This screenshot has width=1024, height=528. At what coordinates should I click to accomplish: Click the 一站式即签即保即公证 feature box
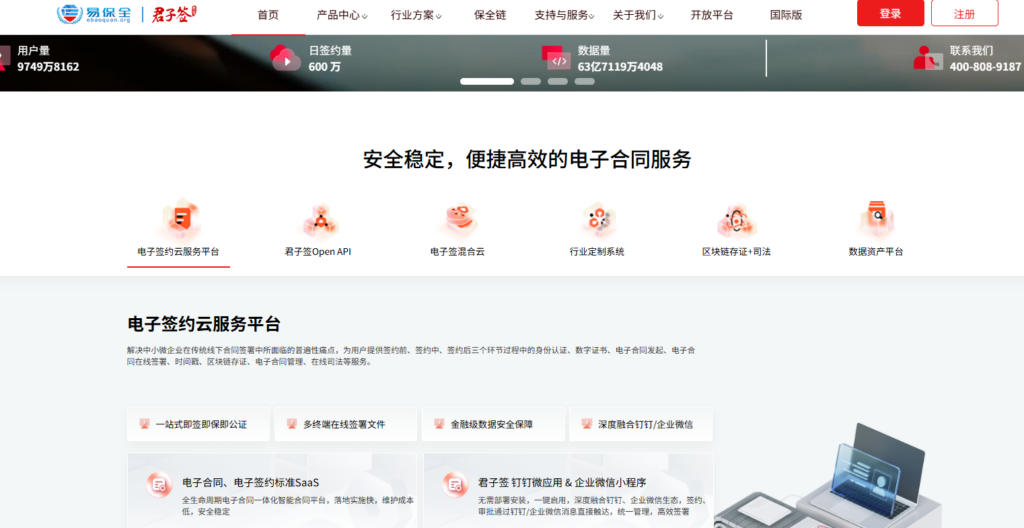198,424
